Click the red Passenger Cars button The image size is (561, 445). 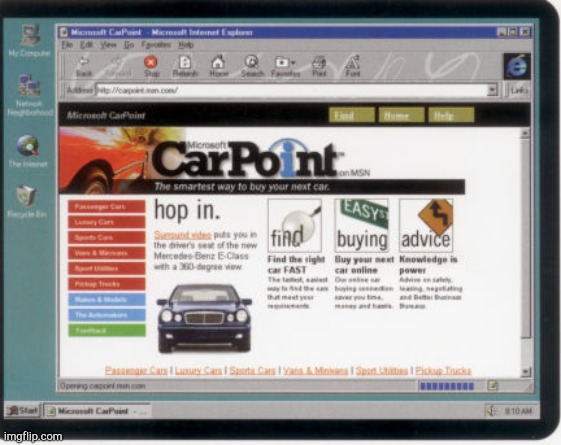click(107, 206)
